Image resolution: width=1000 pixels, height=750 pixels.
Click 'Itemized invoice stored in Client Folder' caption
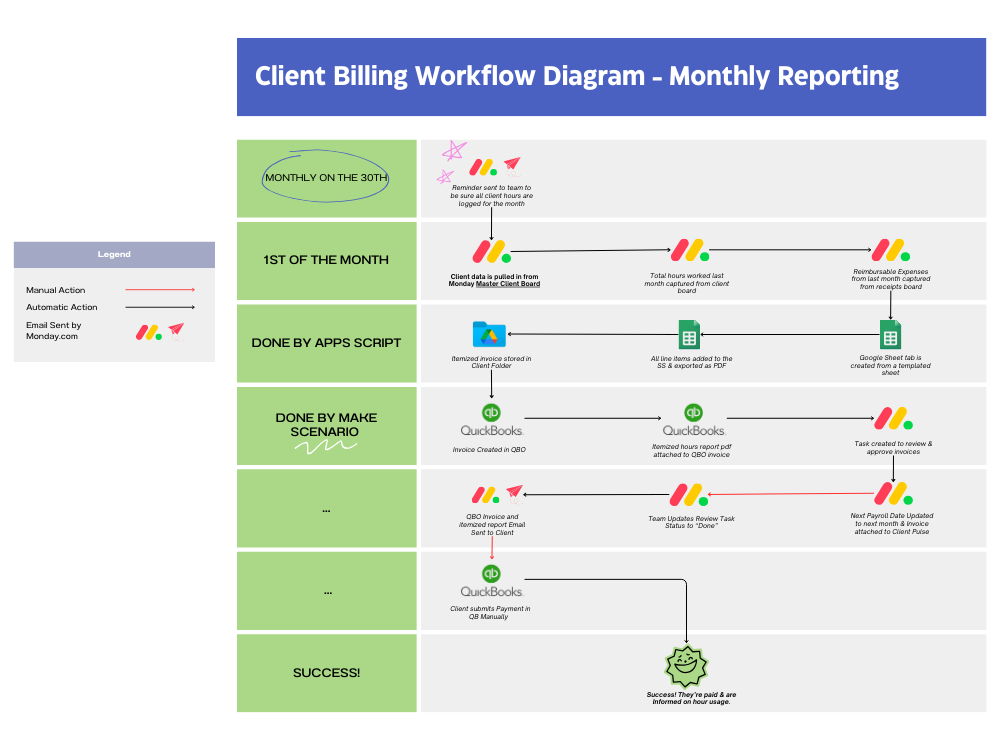pos(491,362)
